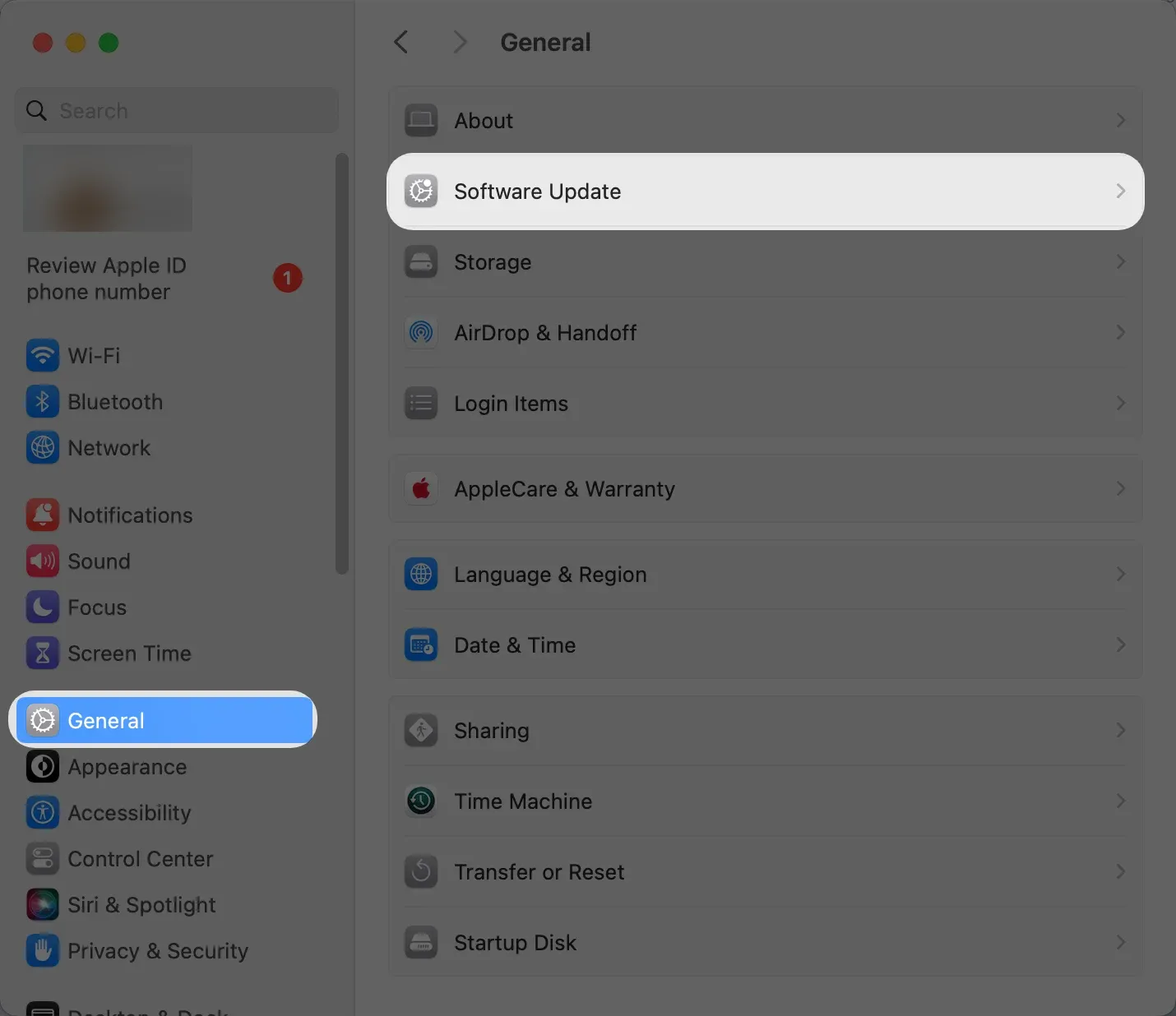Expand the Startup Disk row chevron
1176x1016 pixels.
[1121, 943]
